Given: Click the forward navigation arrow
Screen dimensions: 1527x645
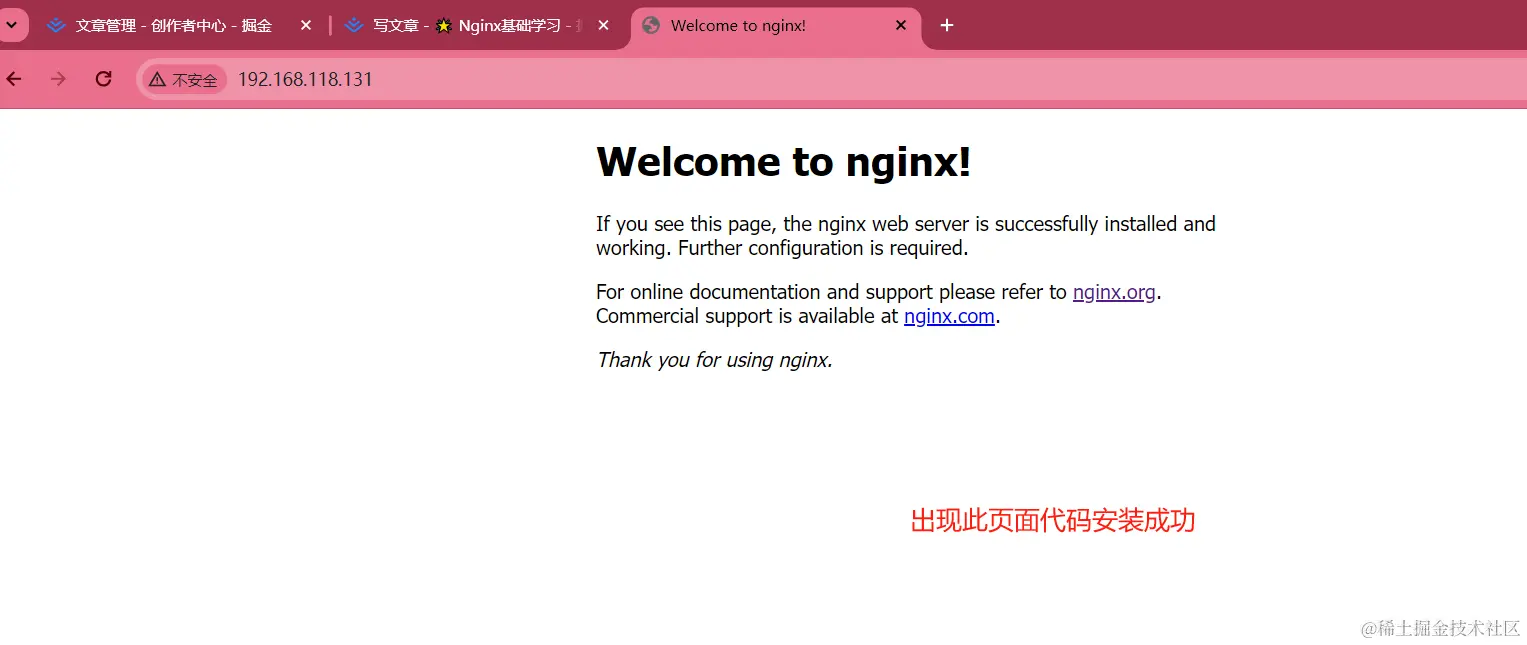Looking at the screenshot, I should point(58,79).
